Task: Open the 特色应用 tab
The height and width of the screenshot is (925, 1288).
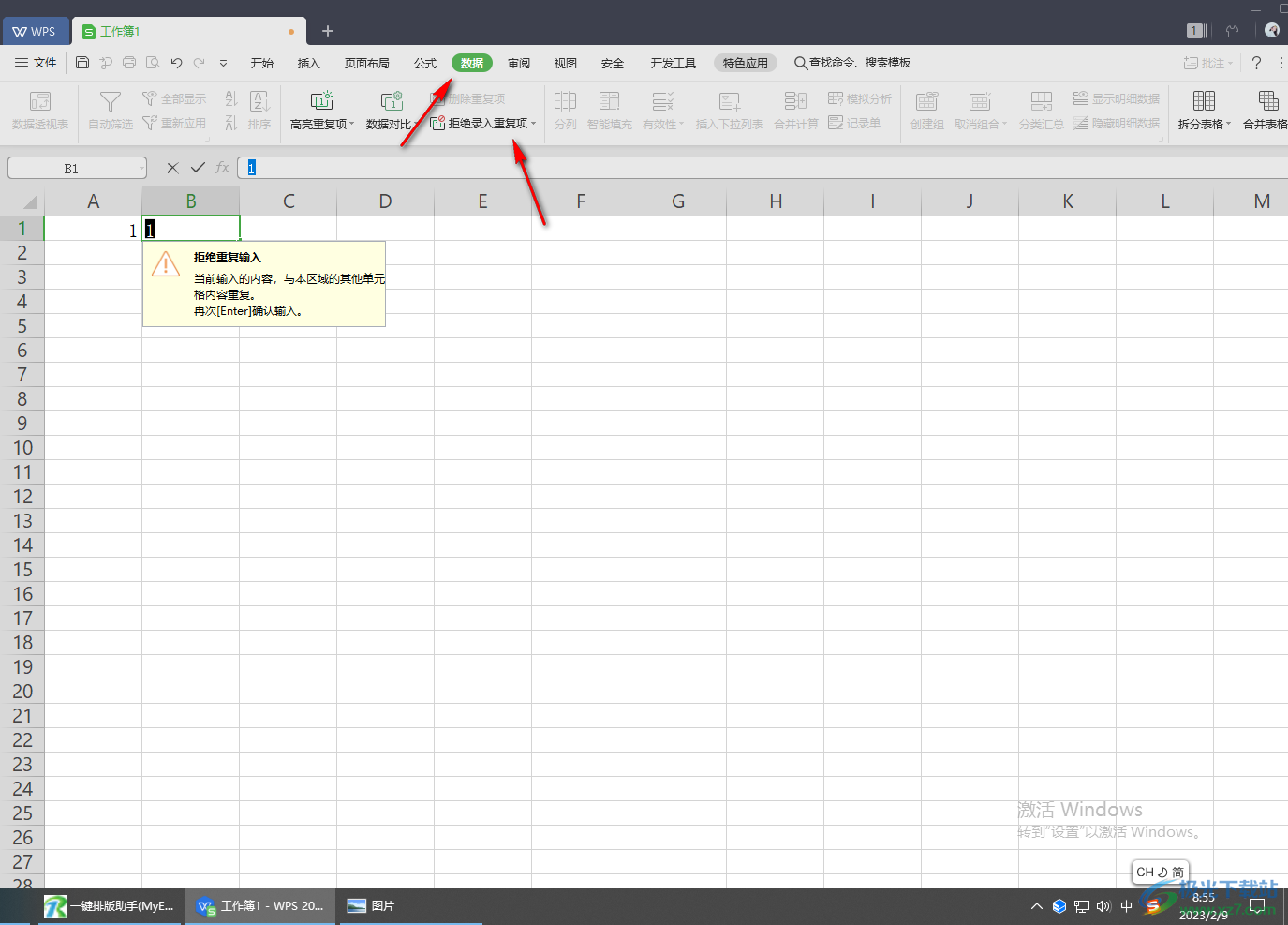Action: click(x=746, y=63)
